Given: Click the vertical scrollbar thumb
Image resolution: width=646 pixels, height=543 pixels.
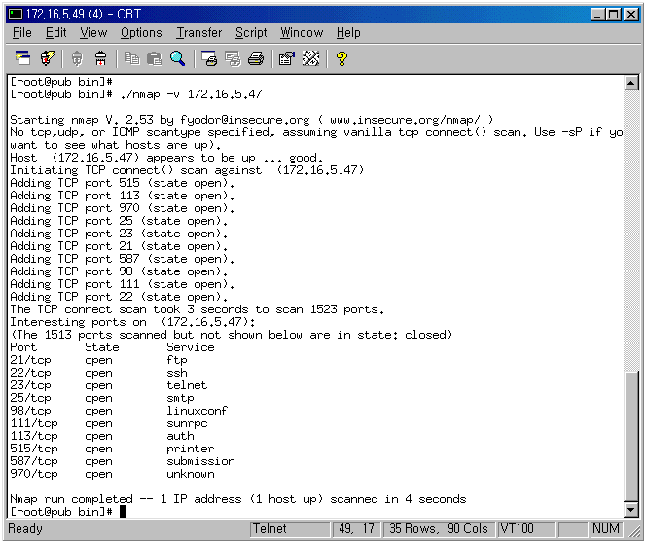Looking at the screenshot, I should click(x=631, y=436).
